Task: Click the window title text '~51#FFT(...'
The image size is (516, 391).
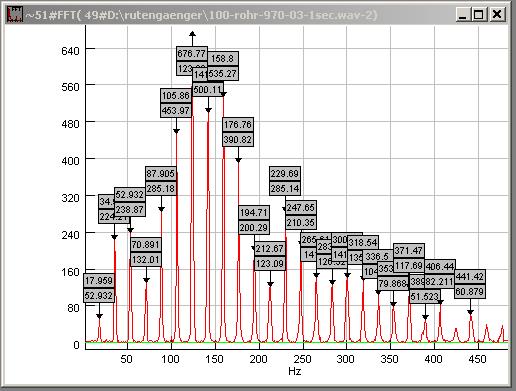Action: [x=201, y=15]
